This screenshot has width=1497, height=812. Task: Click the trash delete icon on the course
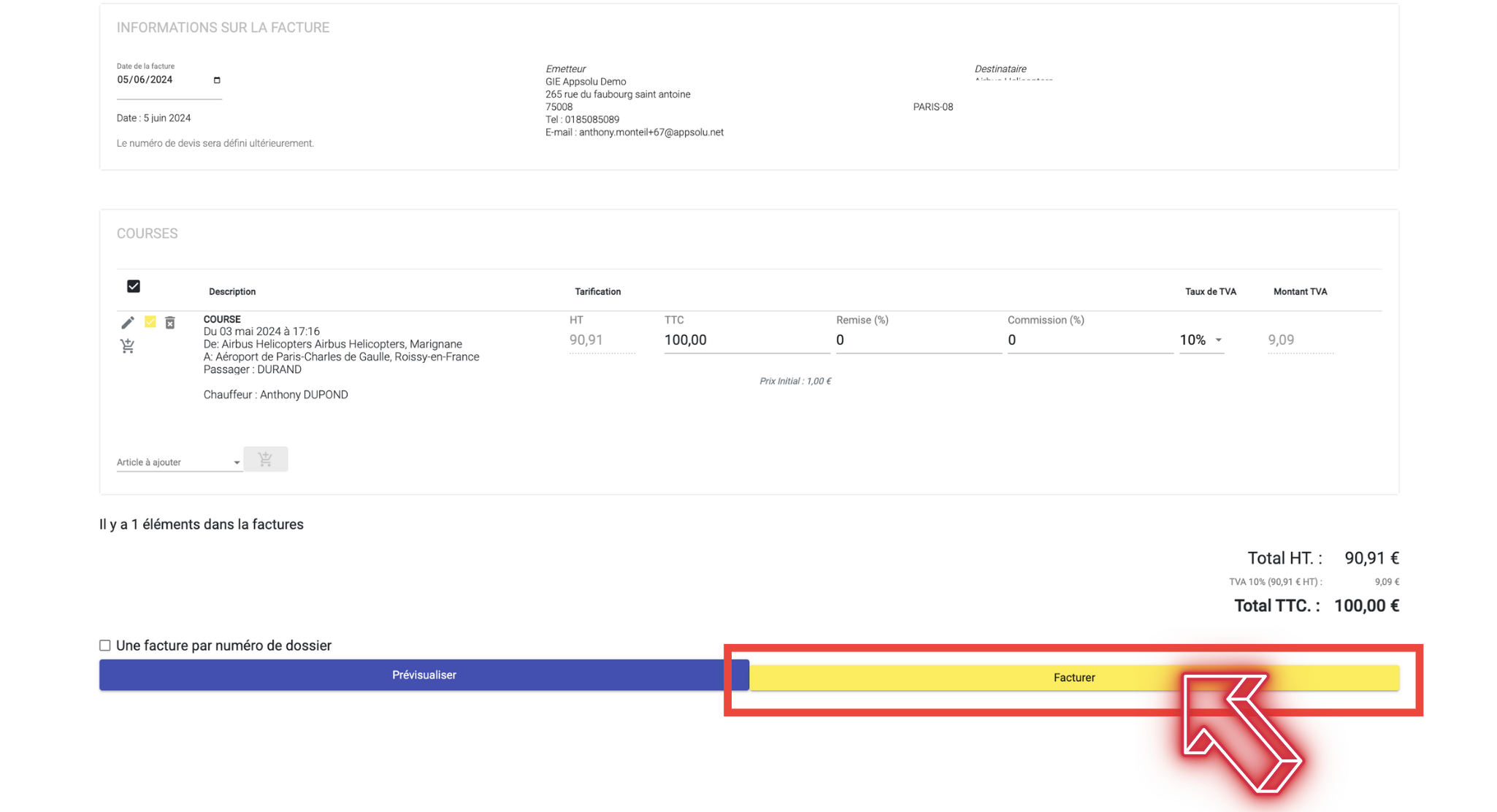[170, 323]
